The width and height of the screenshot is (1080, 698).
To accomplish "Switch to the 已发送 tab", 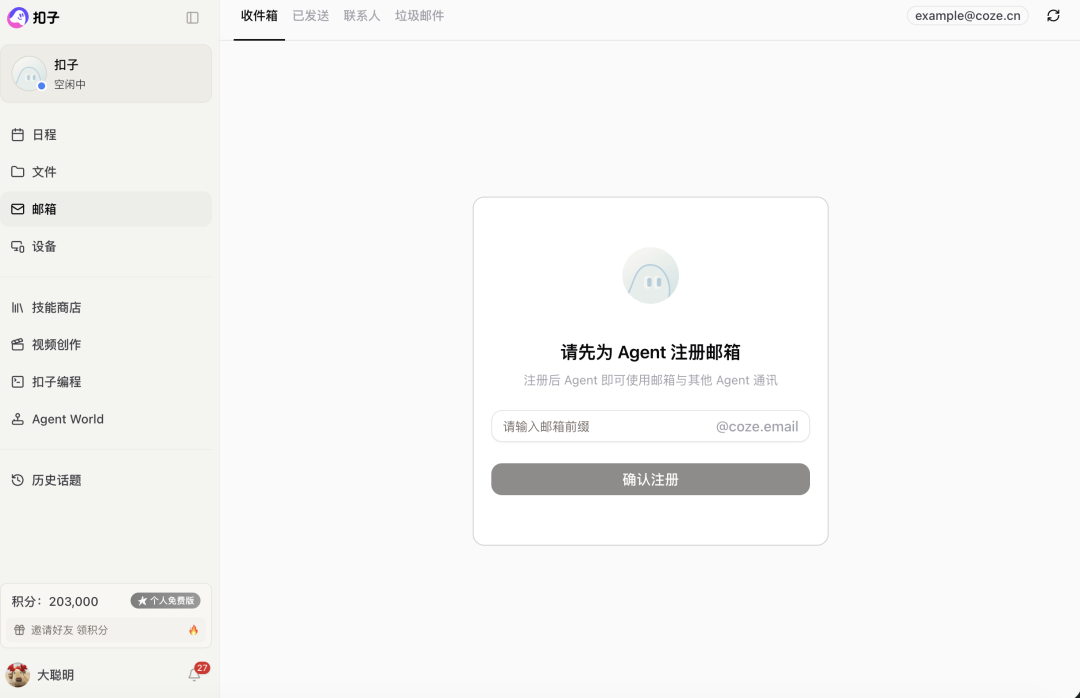I will 311,16.
